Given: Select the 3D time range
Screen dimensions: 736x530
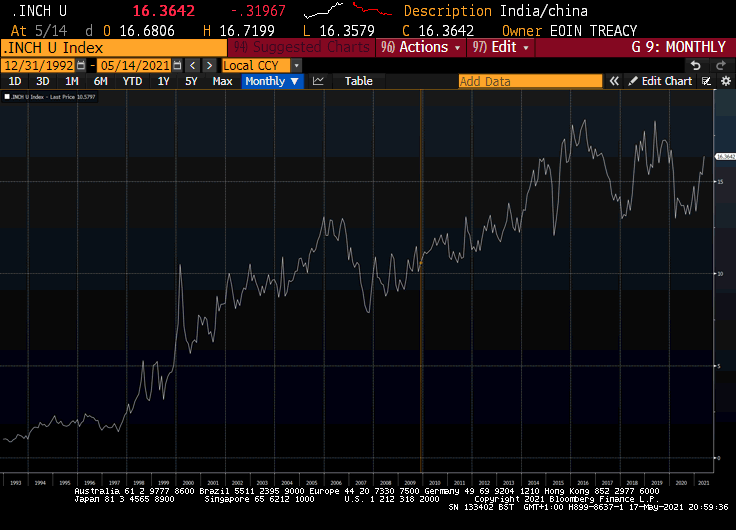Looking at the screenshot, I should coord(43,81).
